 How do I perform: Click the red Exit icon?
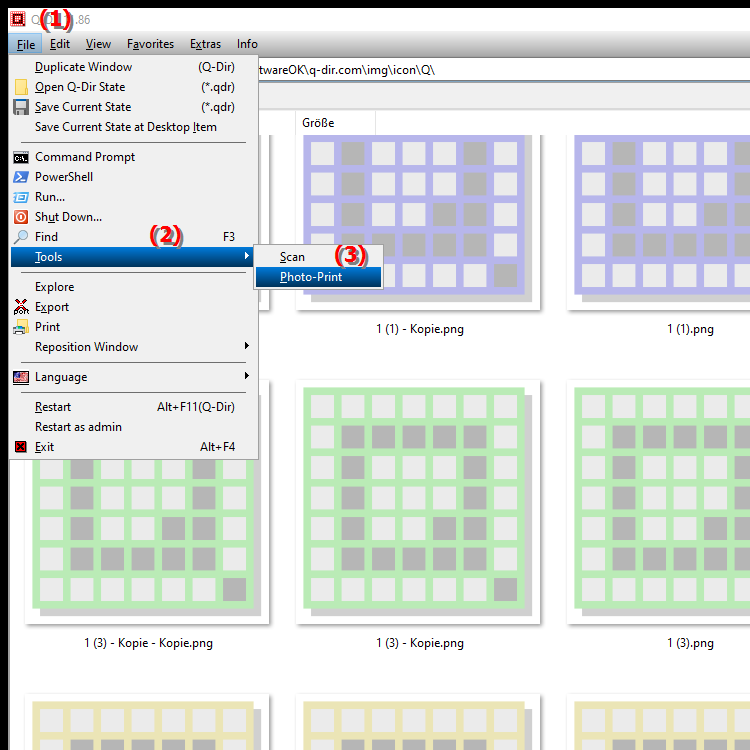(21, 447)
